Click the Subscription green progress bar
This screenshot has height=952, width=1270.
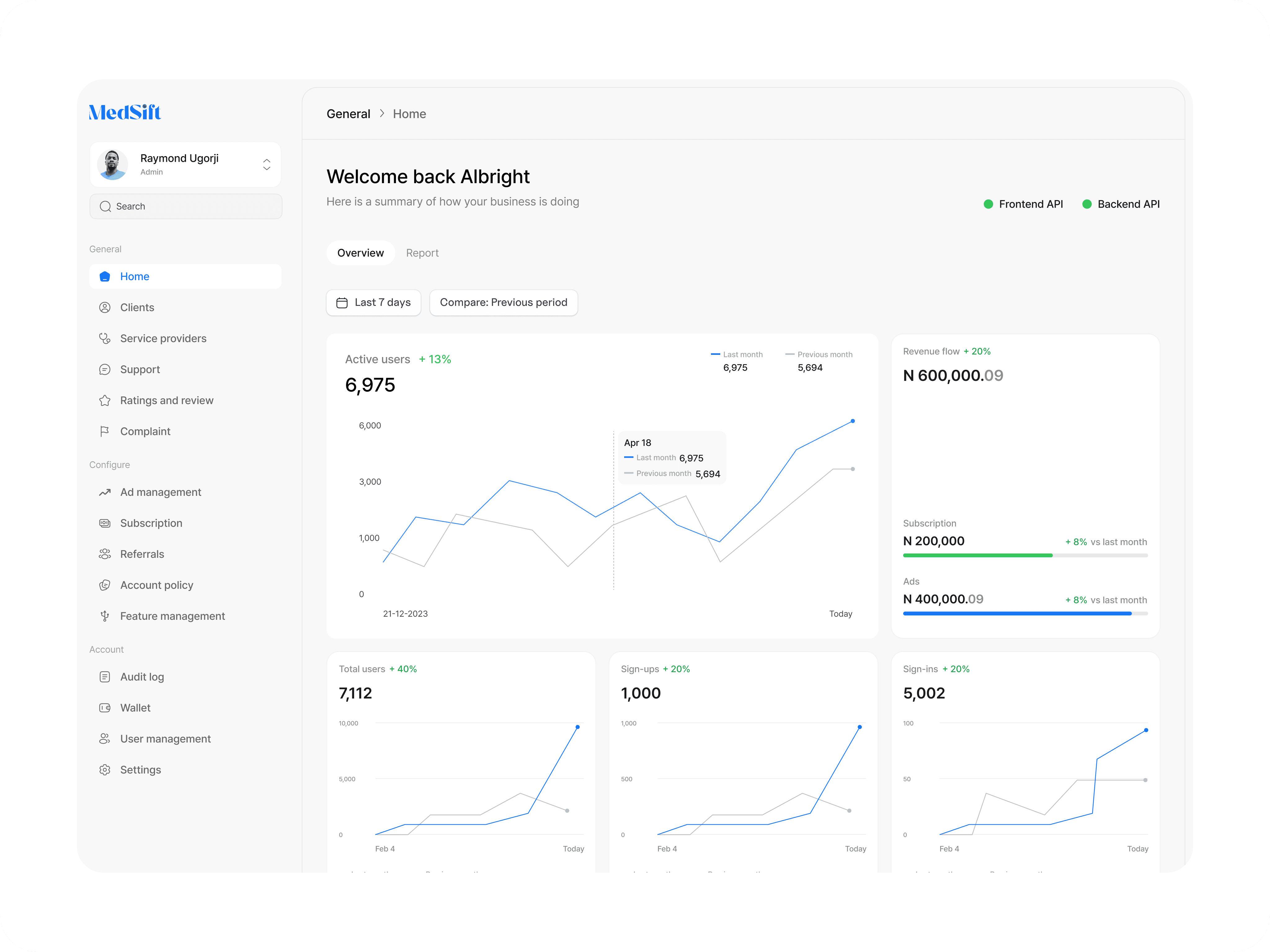pyautogui.click(x=977, y=555)
